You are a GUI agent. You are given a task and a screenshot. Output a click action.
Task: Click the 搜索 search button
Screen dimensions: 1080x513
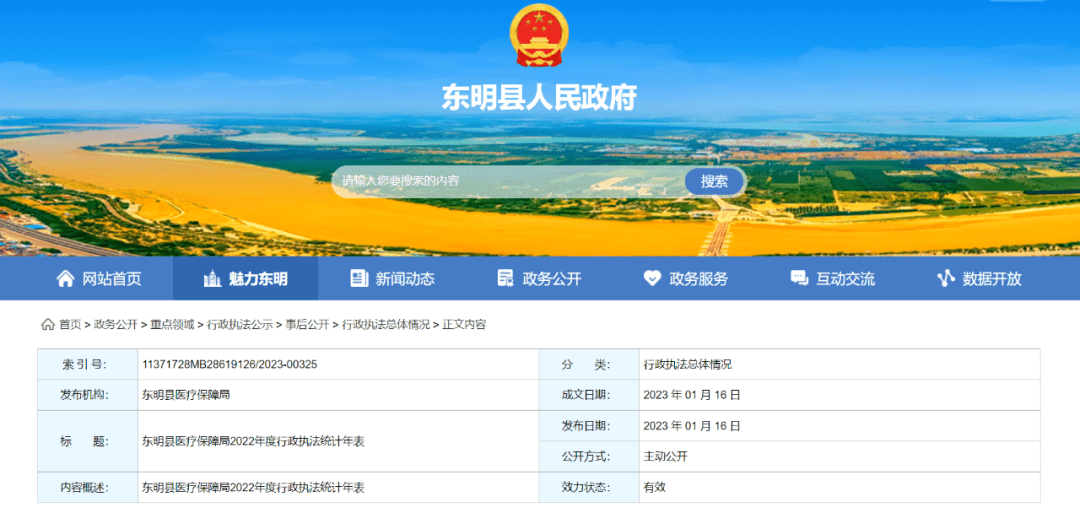[x=714, y=182]
